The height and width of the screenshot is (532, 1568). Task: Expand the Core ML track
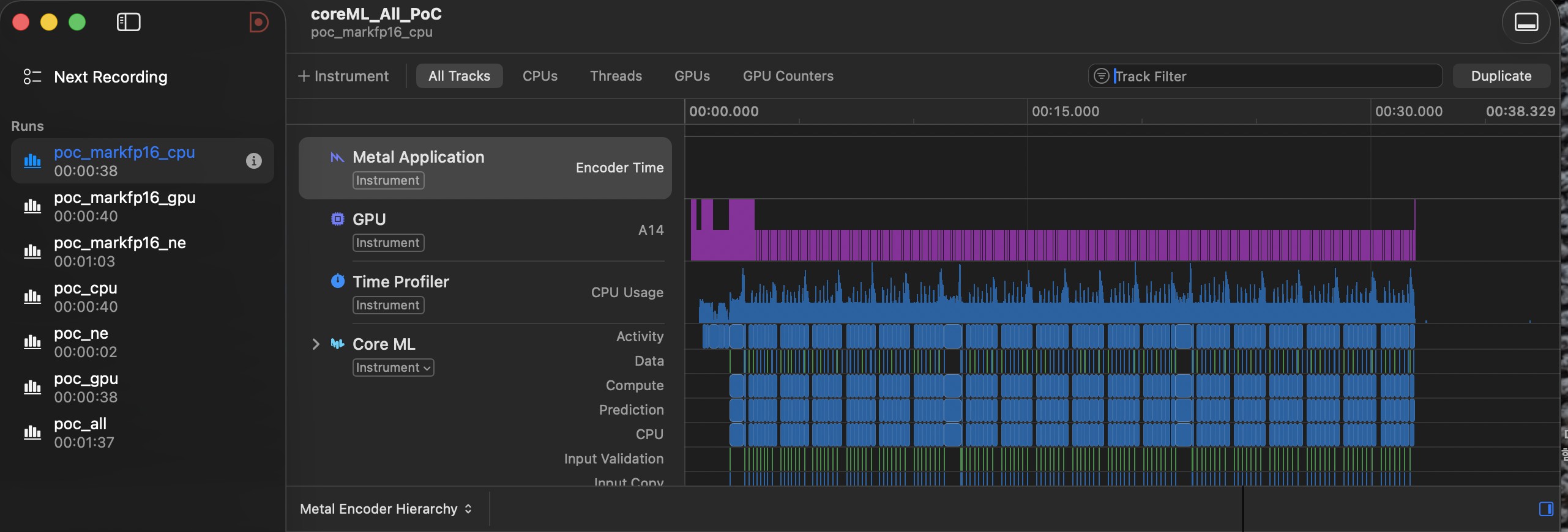point(316,344)
